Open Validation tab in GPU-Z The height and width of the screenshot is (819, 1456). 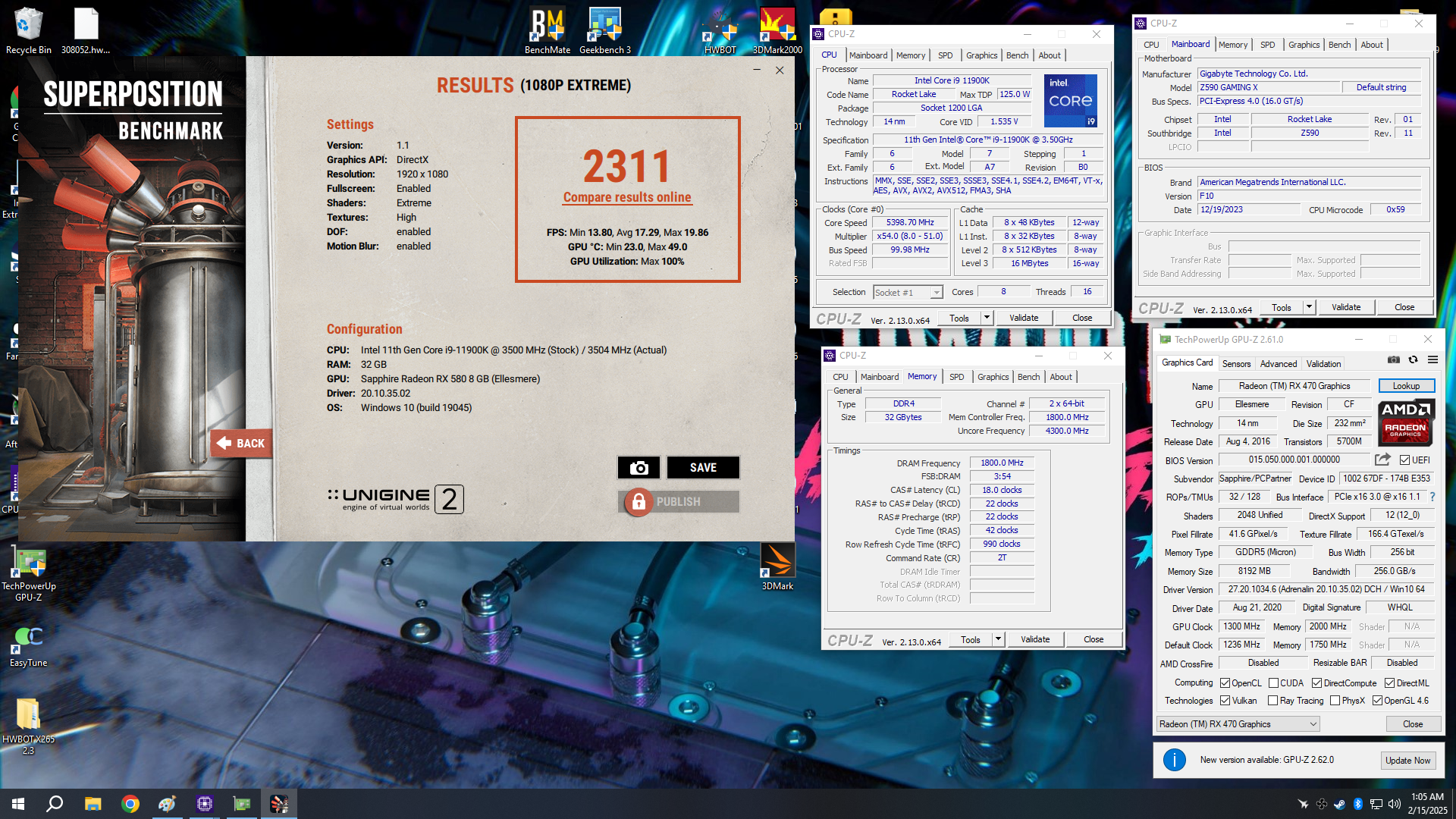[1323, 364]
